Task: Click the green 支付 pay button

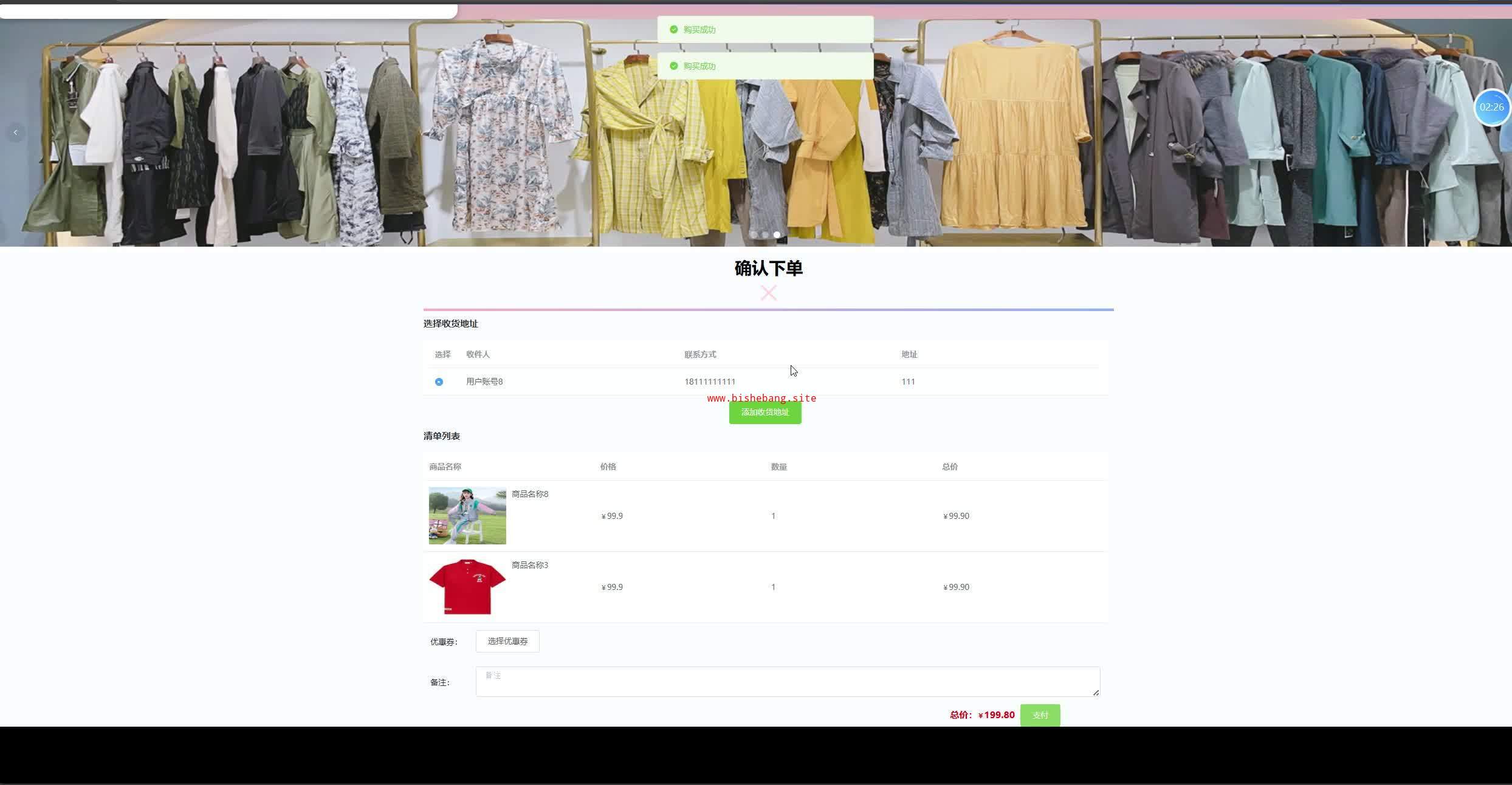Action: click(x=1040, y=715)
